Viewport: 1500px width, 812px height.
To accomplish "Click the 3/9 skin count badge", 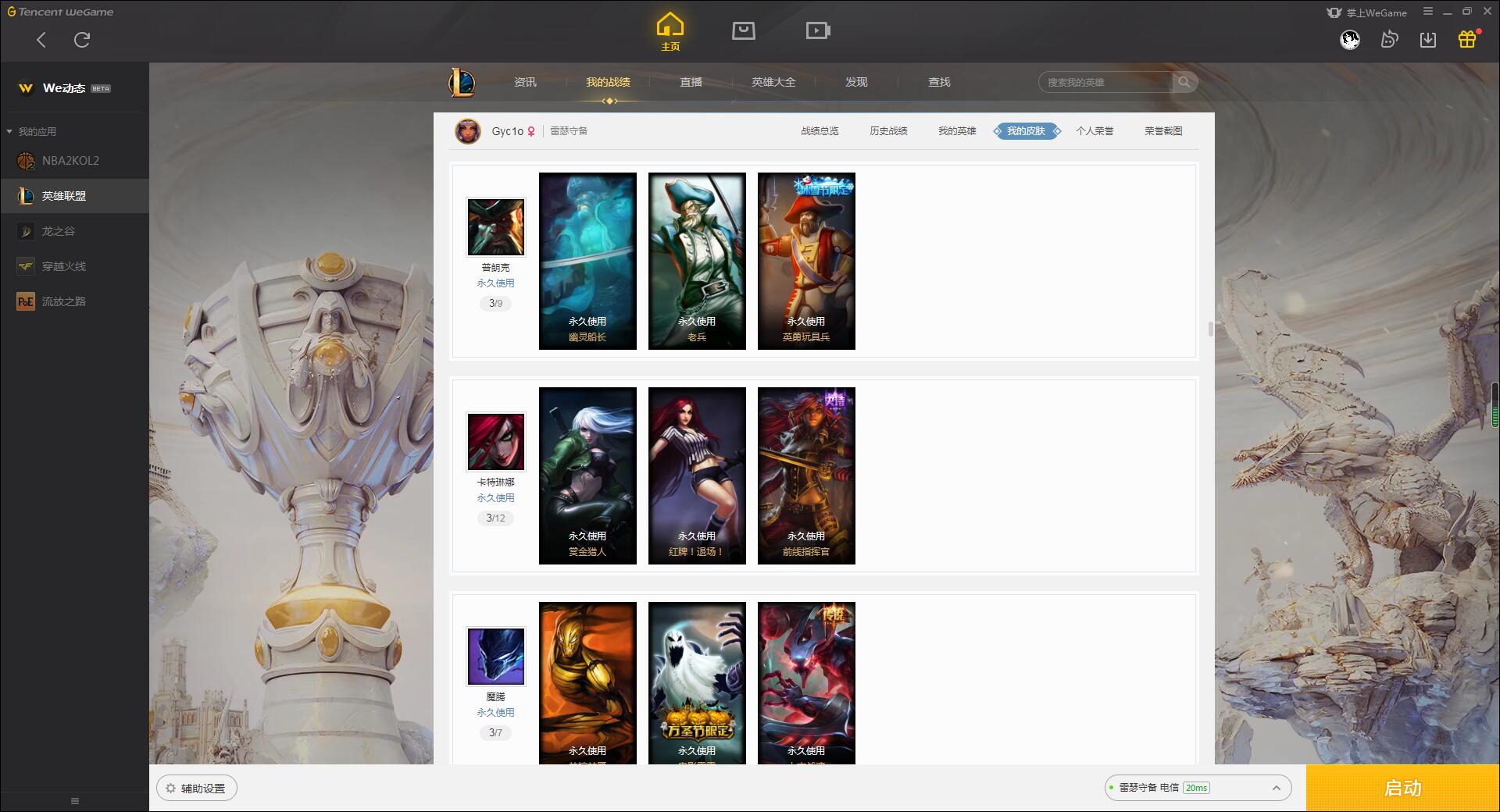I will click(x=495, y=303).
